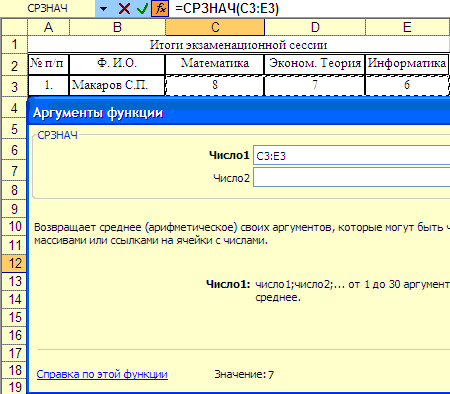
Task: Click title cell 'Итоги экзаменационной сессии'
Action: pyautogui.click(x=238, y=44)
